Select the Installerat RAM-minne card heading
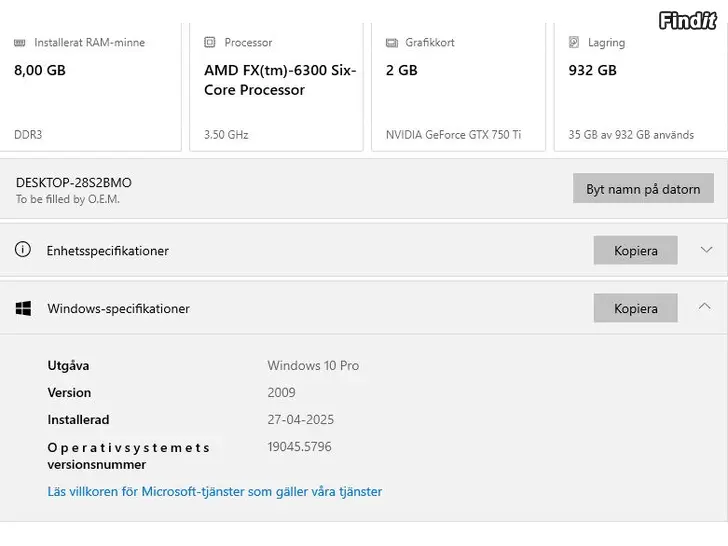728x546 pixels. (x=90, y=42)
